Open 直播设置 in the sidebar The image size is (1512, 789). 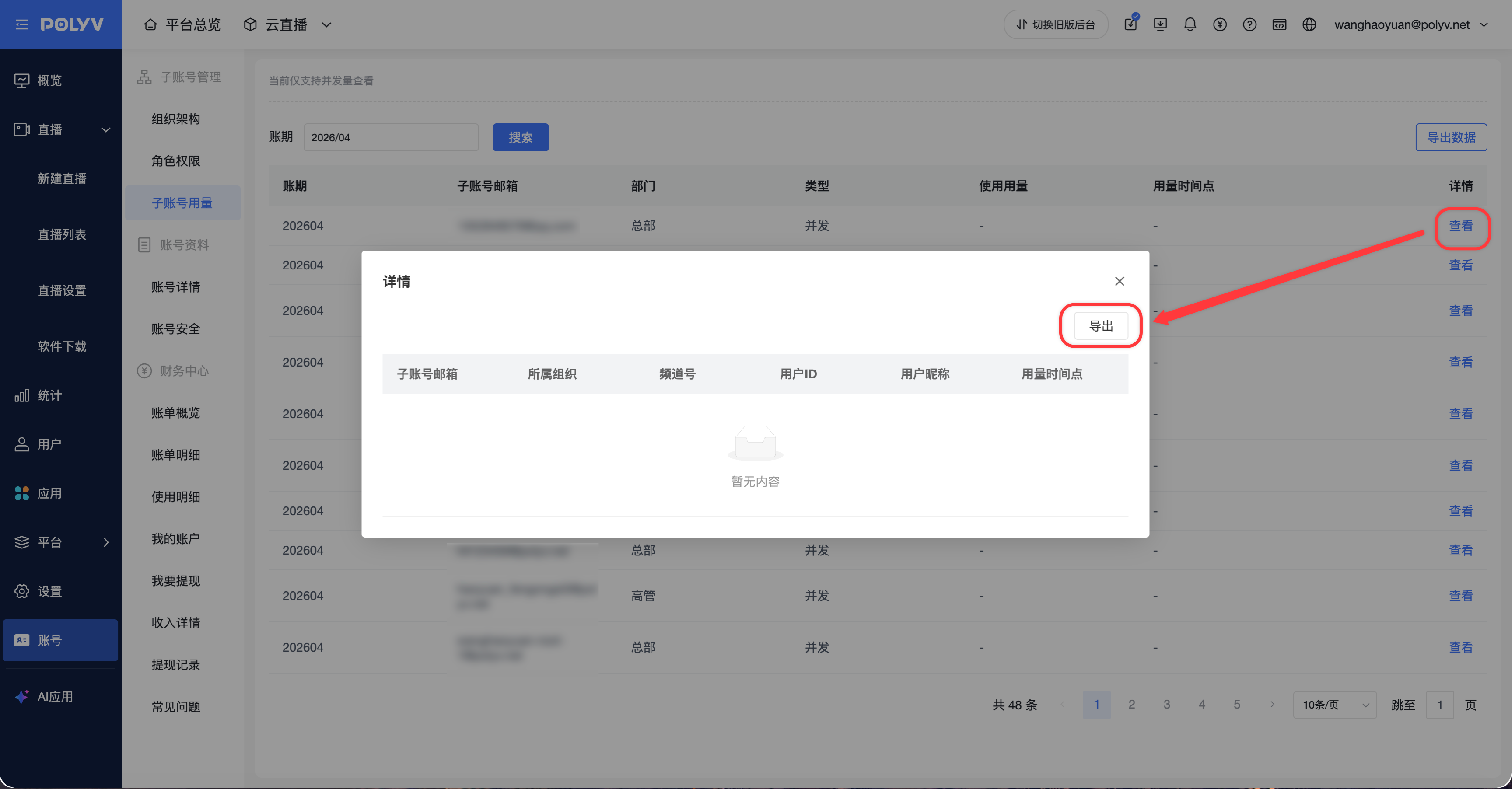62,291
